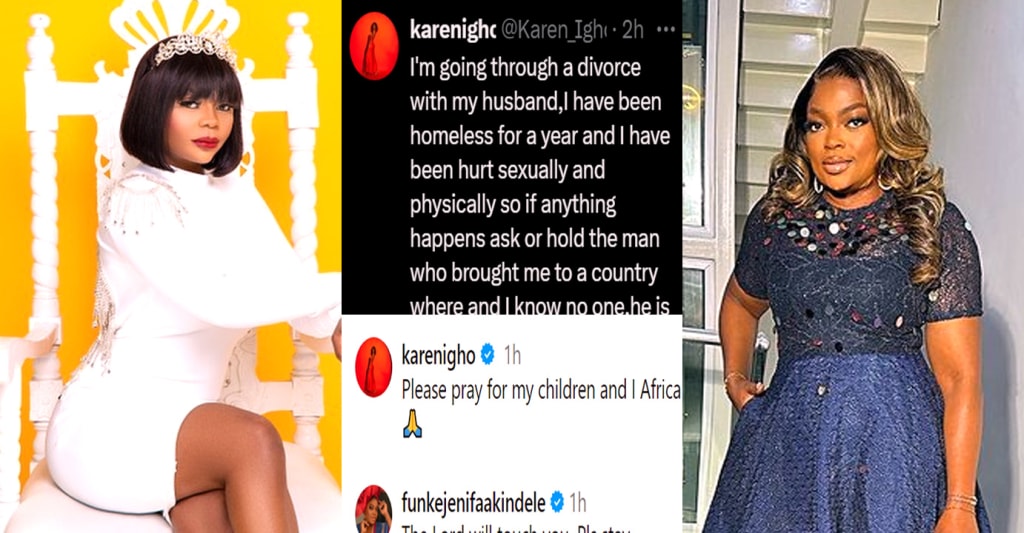The width and height of the screenshot is (1024, 533).
Task: Click the verified badge beside funkejenifaakindele
Action: (x=557, y=502)
